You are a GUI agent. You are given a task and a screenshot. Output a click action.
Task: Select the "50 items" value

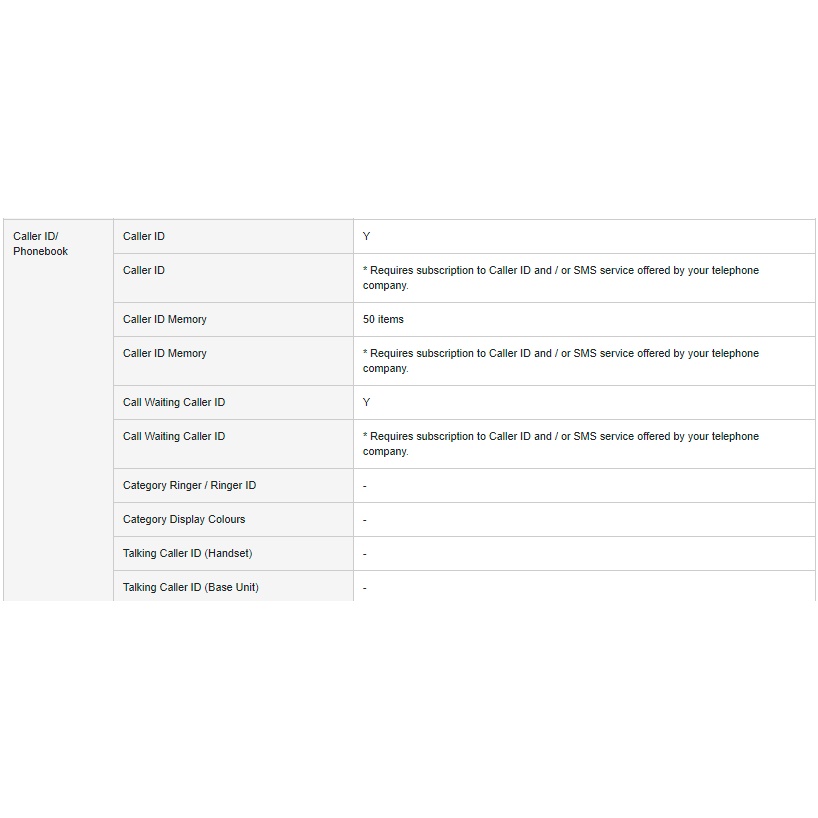coord(383,320)
